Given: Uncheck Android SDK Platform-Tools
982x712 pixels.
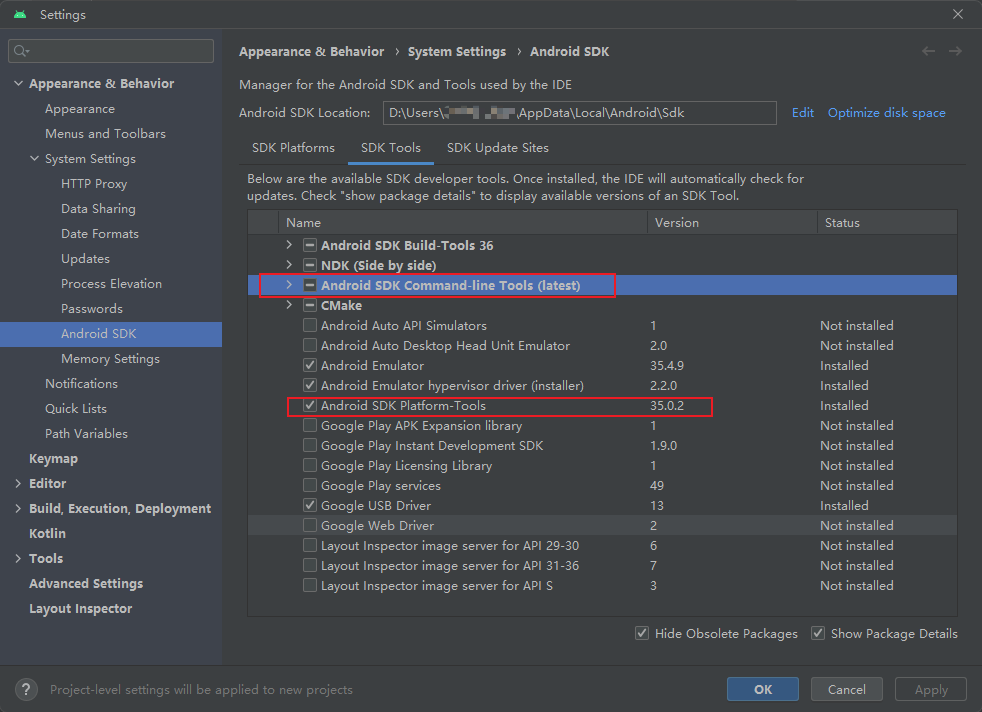Looking at the screenshot, I should (x=309, y=406).
